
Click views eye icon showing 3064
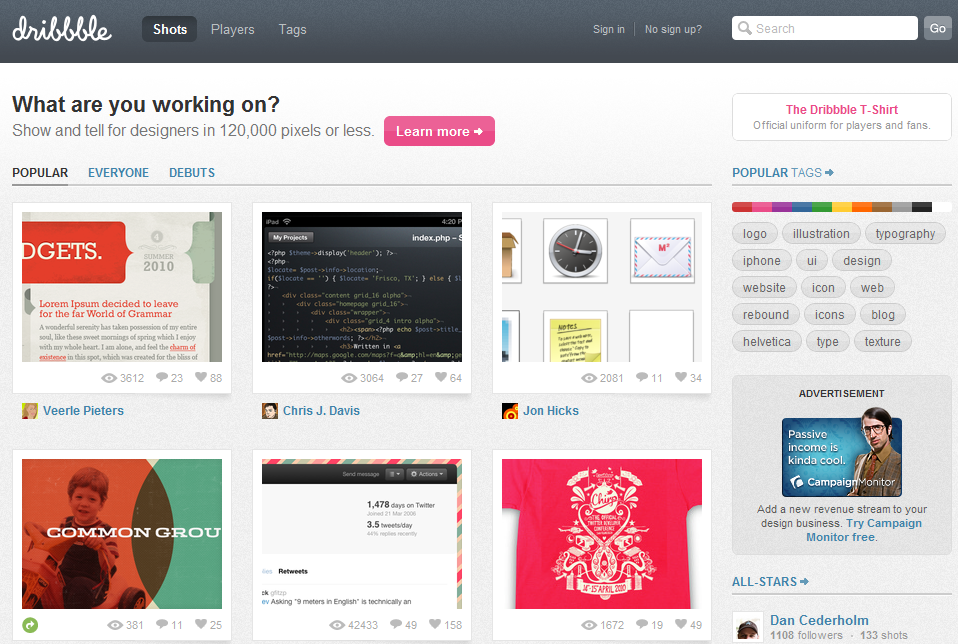click(x=349, y=378)
